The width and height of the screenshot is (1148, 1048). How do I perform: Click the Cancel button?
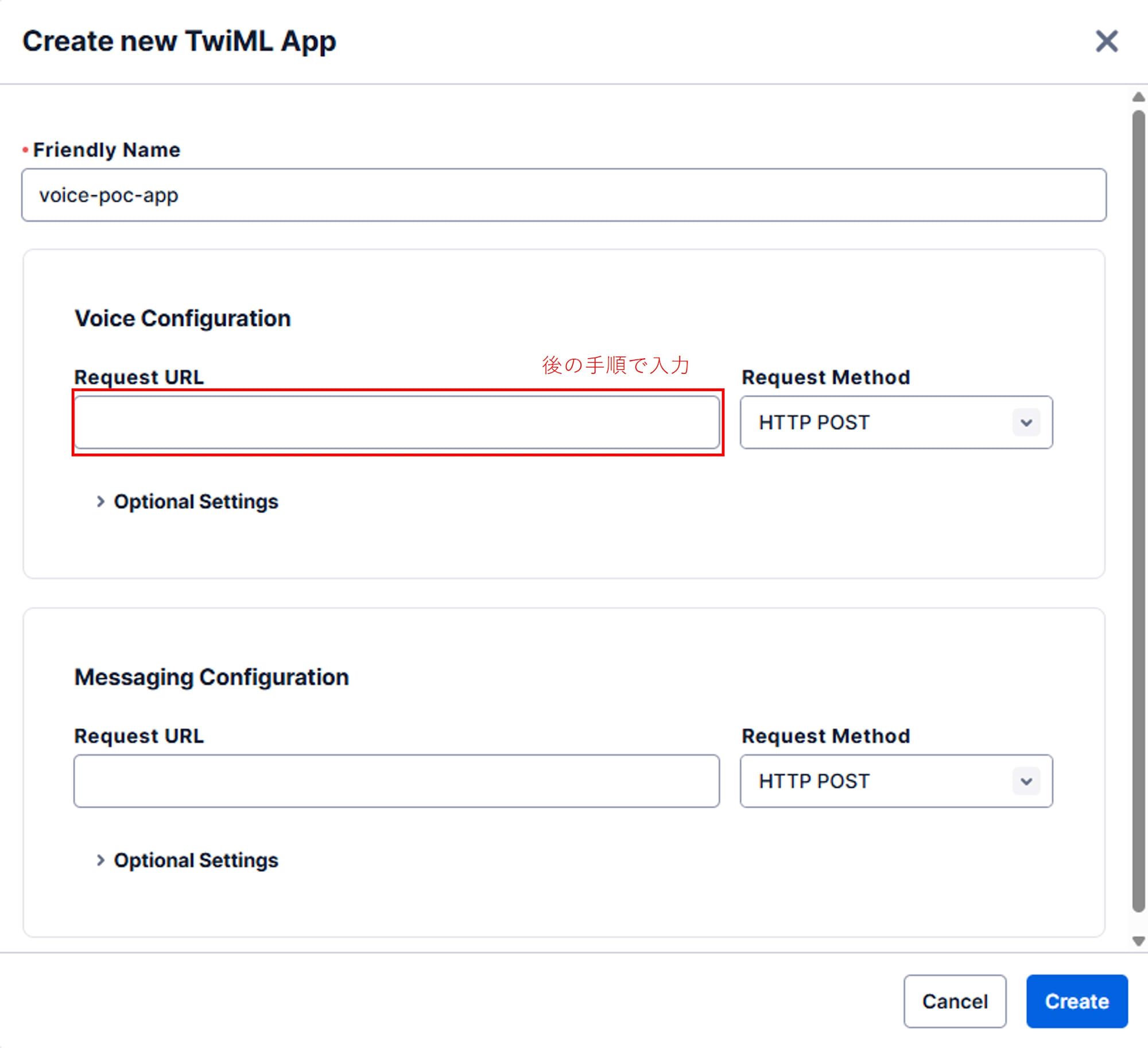(955, 1001)
